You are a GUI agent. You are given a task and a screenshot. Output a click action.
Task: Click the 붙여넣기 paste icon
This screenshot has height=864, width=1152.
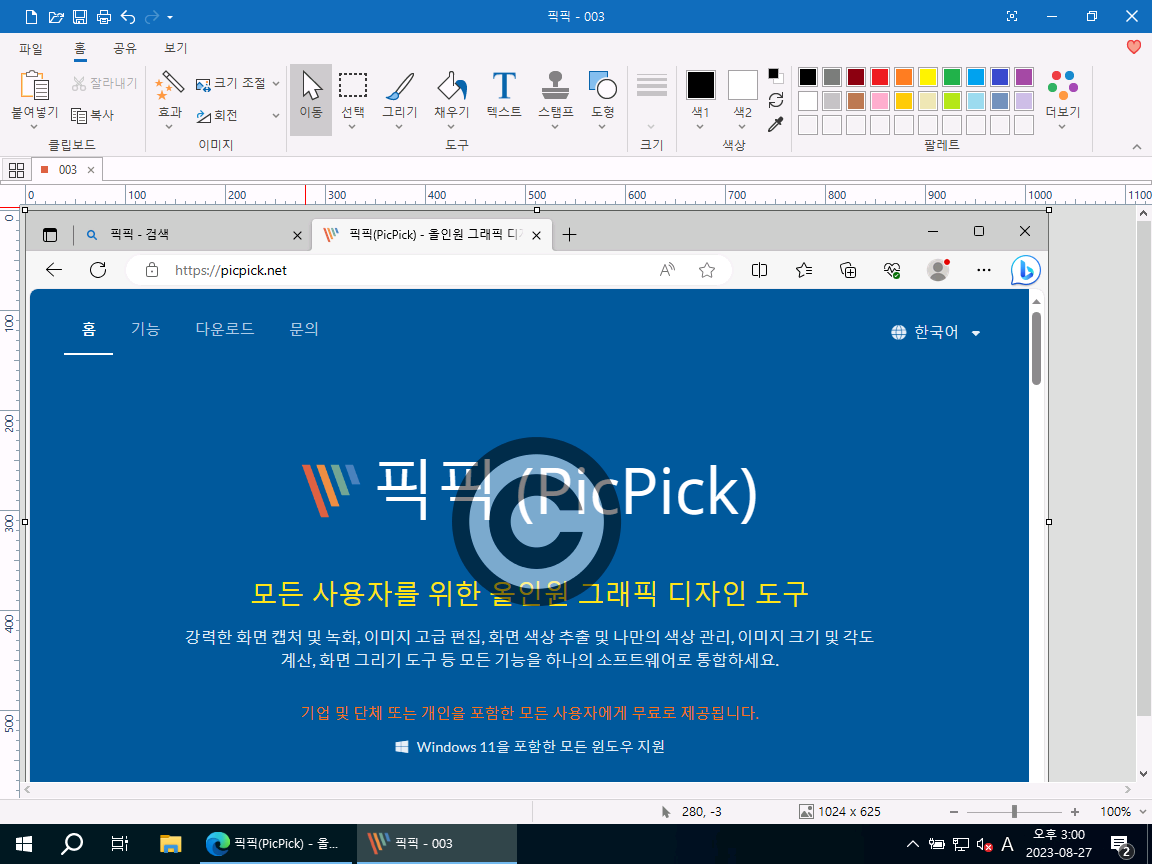tap(35, 85)
